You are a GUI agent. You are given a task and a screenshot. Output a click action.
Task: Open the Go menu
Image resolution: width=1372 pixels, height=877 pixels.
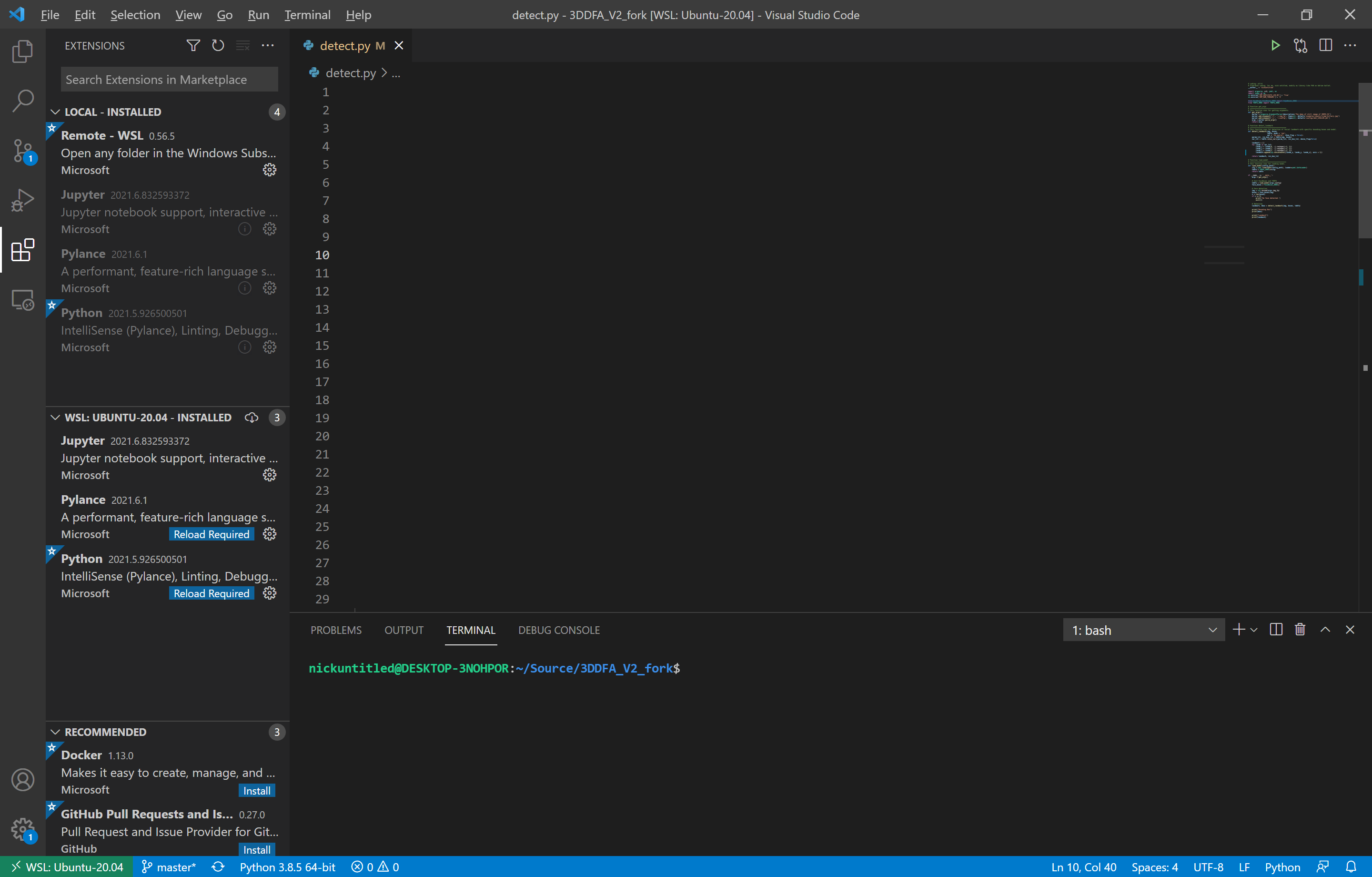coord(224,15)
